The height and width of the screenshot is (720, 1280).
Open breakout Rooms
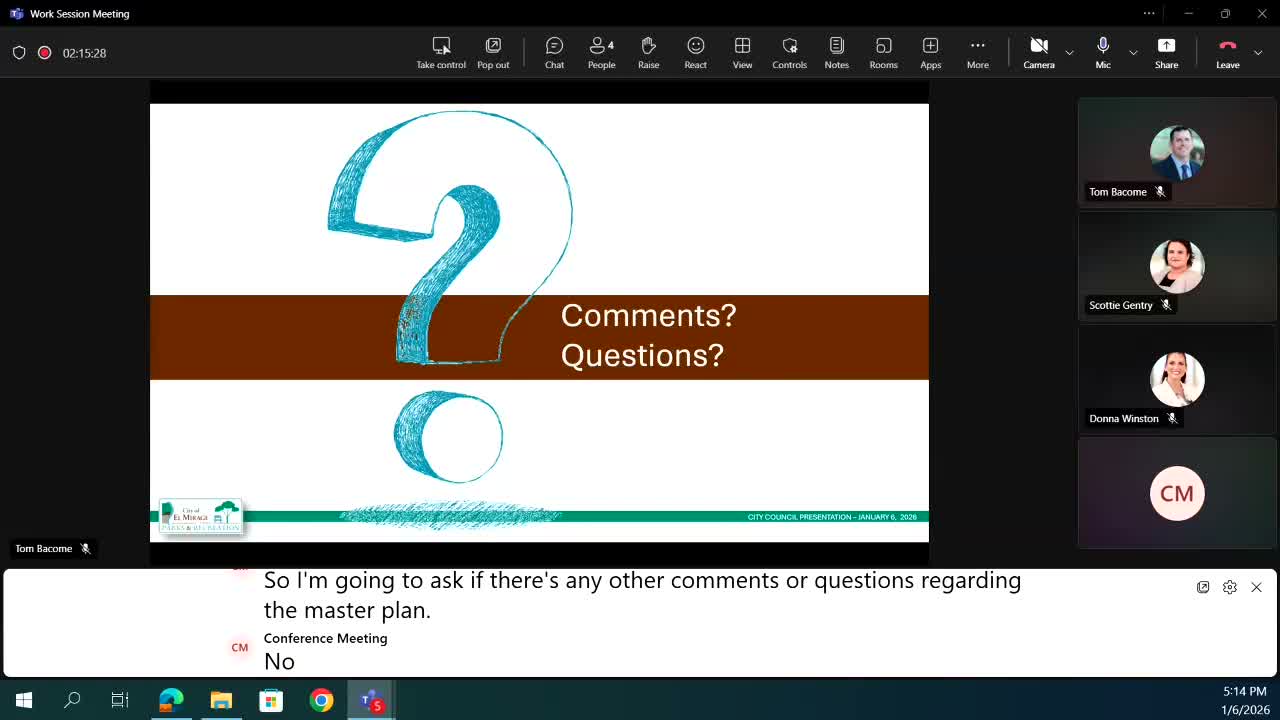click(883, 53)
